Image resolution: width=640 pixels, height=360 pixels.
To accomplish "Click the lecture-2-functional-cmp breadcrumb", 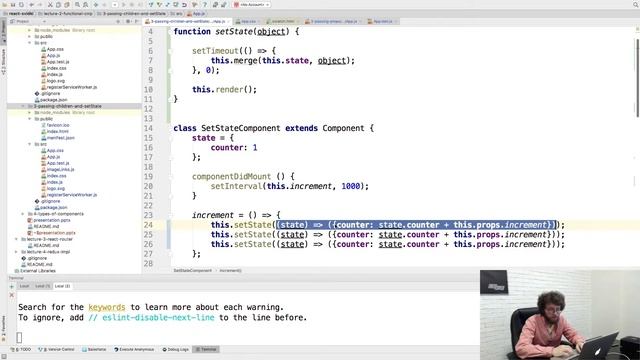I will coord(66,13).
